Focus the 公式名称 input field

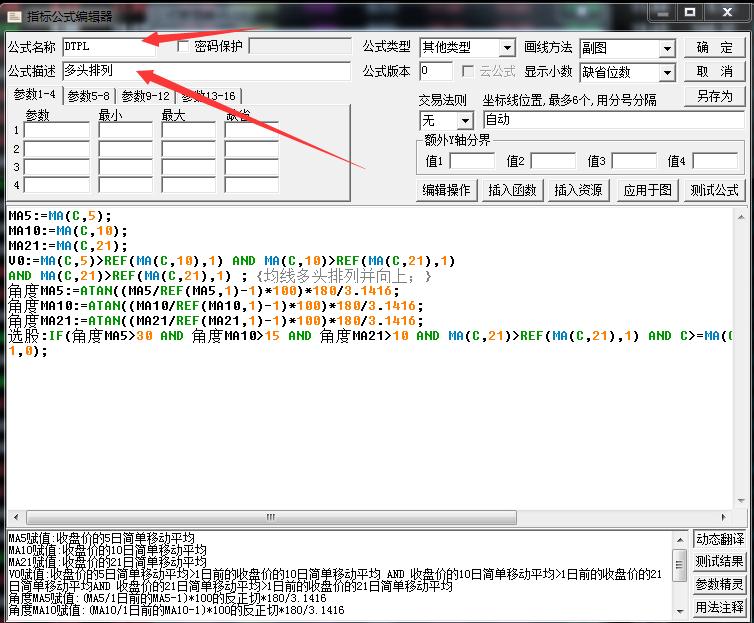point(117,46)
